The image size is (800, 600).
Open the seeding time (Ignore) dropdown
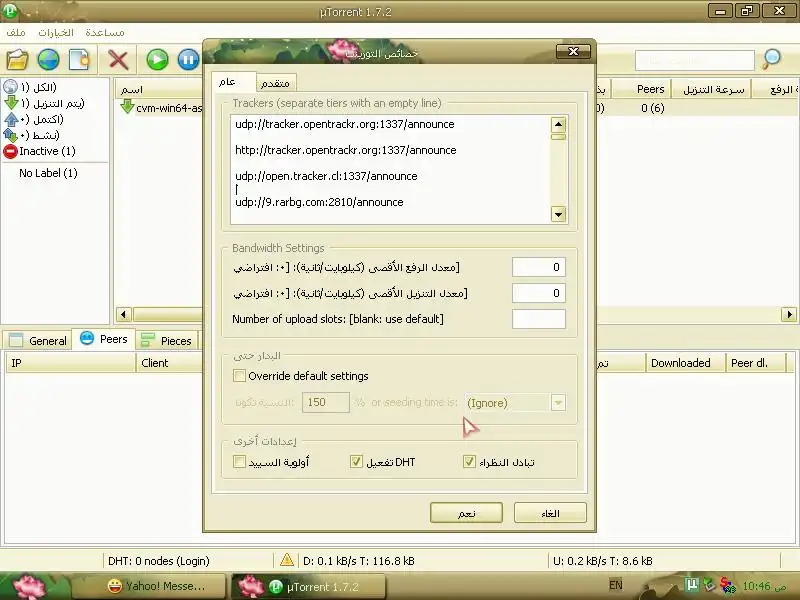pyautogui.click(x=558, y=403)
